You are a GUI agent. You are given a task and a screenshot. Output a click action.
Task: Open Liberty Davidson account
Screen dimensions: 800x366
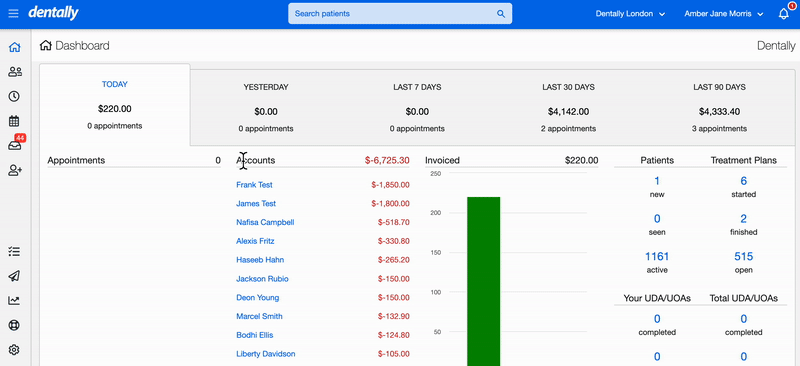point(266,354)
